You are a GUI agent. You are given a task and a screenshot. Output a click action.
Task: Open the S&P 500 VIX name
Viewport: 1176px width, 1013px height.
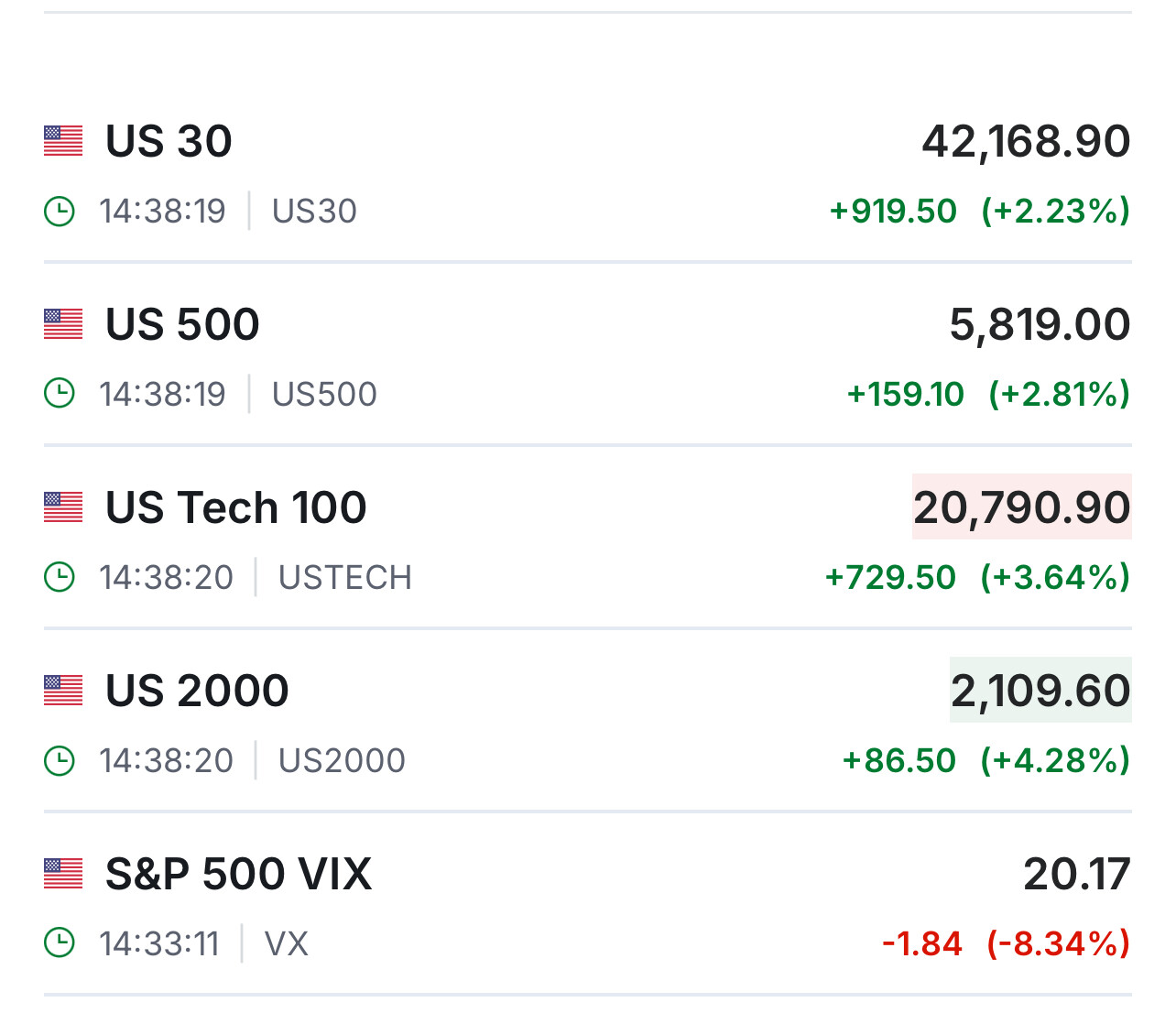pyautogui.click(x=238, y=874)
